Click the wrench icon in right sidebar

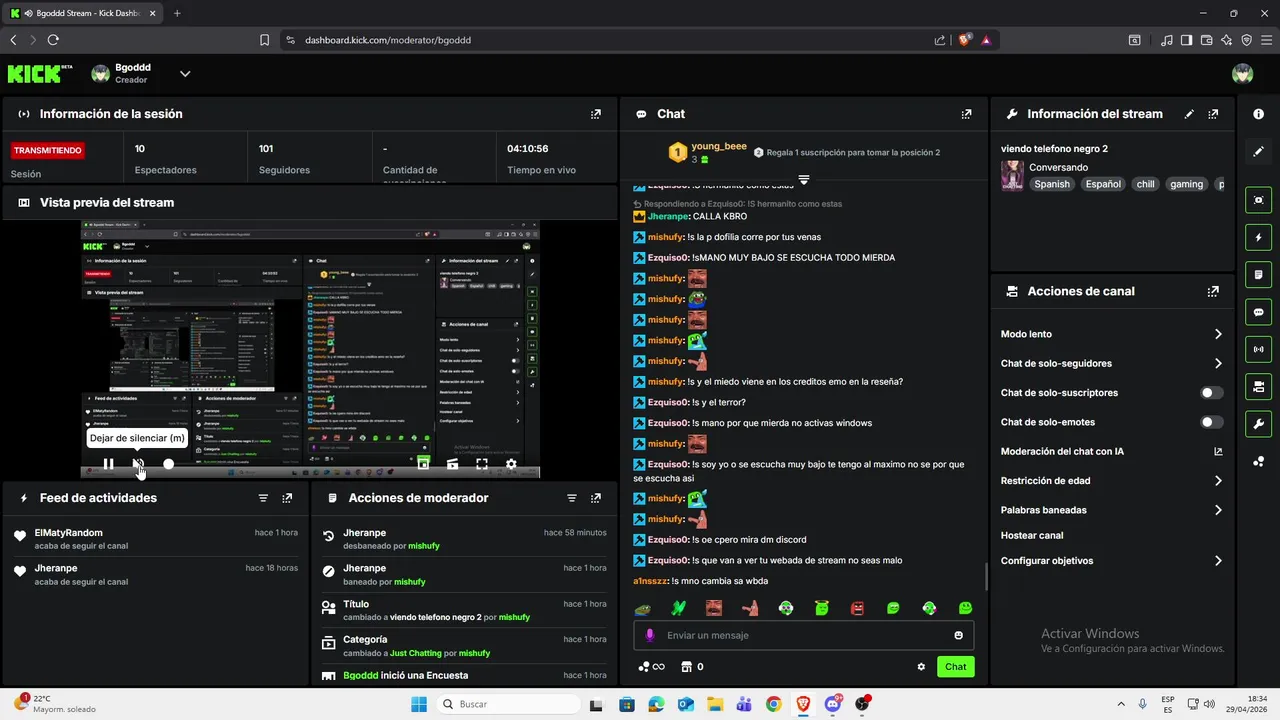coord(1259,423)
